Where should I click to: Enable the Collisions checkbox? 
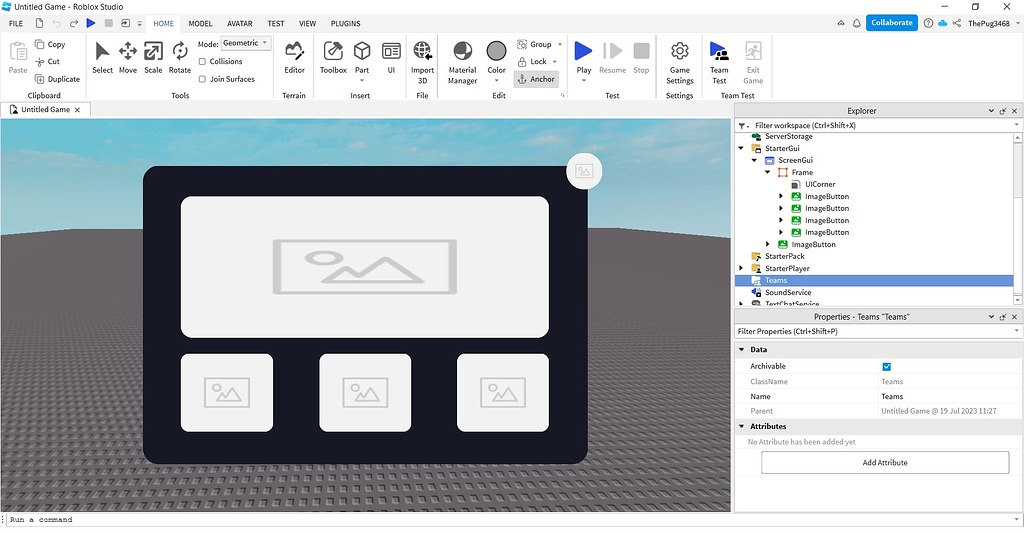tap(203, 62)
